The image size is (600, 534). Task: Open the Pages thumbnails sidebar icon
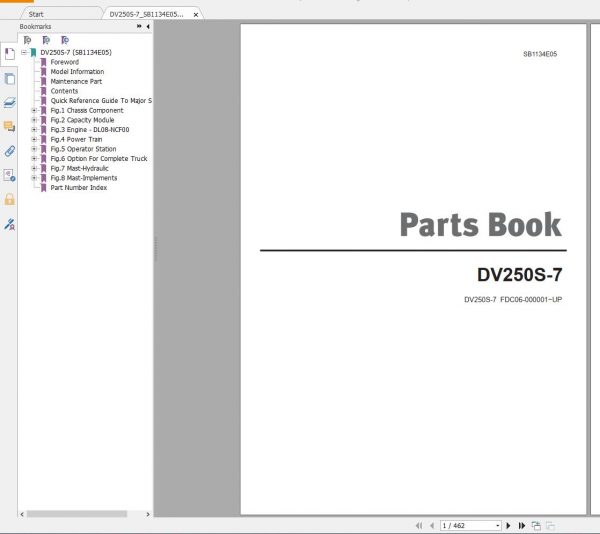click(x=10, y=79)
